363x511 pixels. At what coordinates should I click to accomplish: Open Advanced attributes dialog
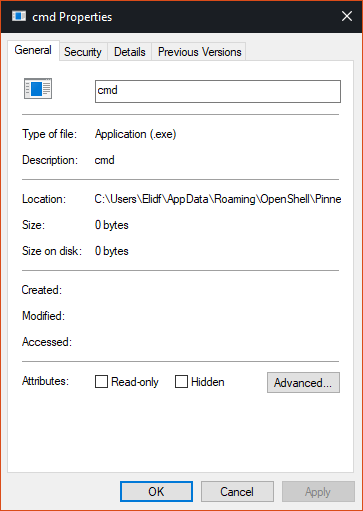(x=303, y=383)
